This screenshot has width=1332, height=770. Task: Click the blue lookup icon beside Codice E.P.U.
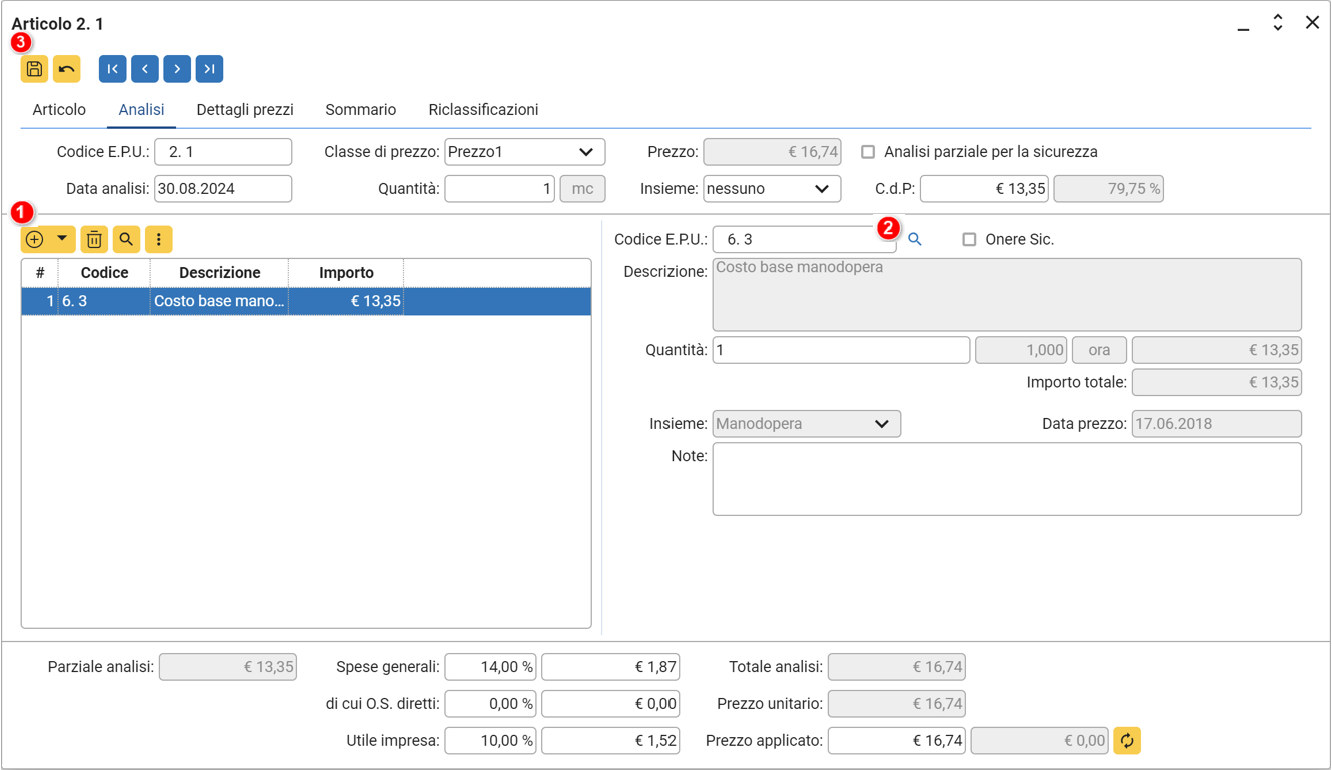click(914, 240)
